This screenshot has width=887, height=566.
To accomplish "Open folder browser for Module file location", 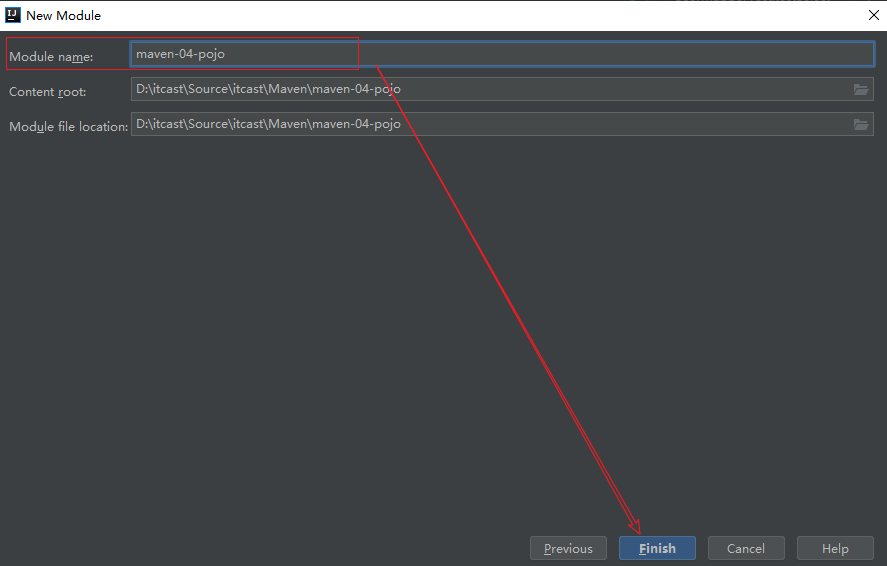I will tap(860, 124).
